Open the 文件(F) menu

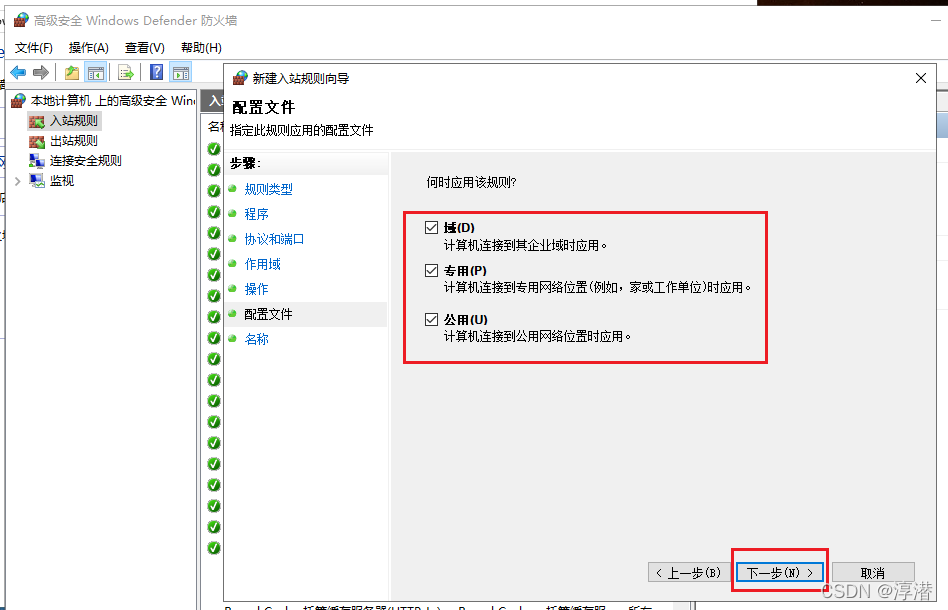click(x=34, y=47)
